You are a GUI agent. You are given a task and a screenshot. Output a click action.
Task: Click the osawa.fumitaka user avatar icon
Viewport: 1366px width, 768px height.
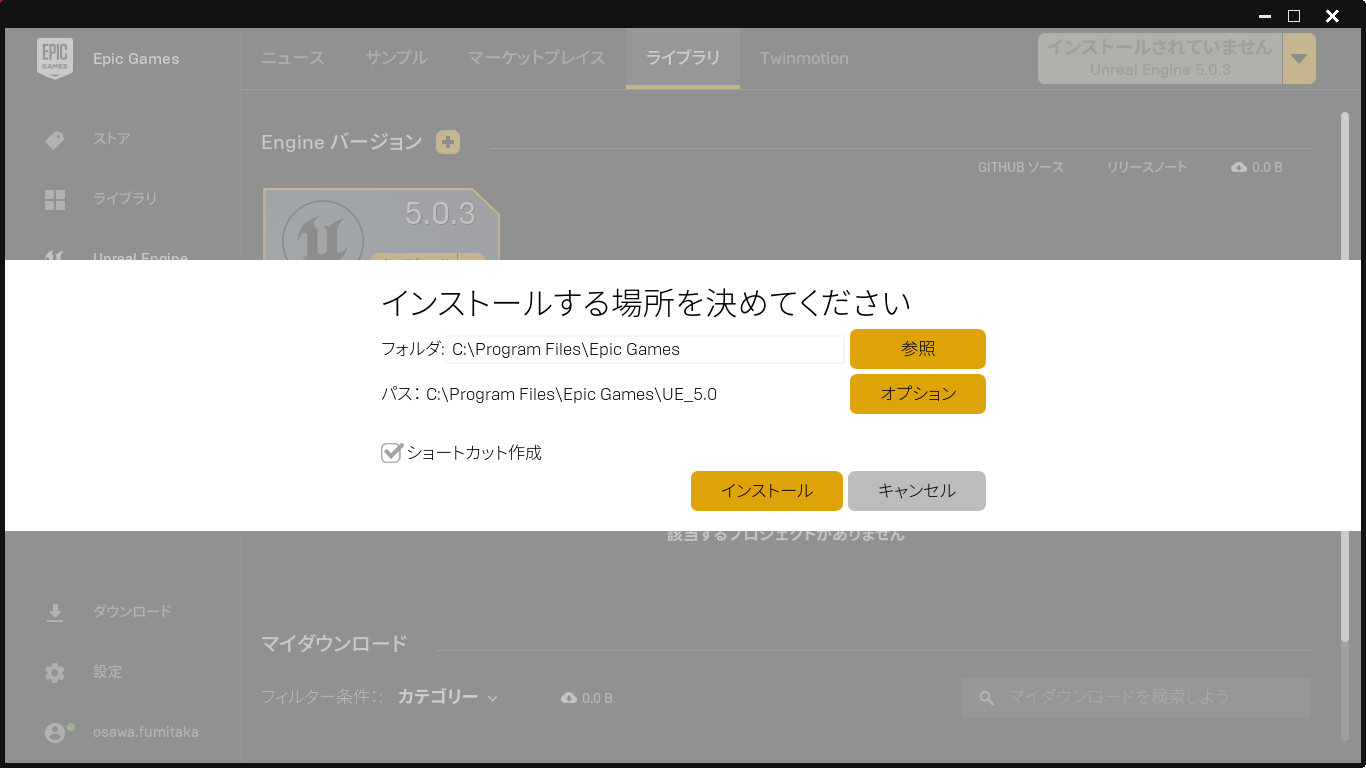(x=56, y=732)
